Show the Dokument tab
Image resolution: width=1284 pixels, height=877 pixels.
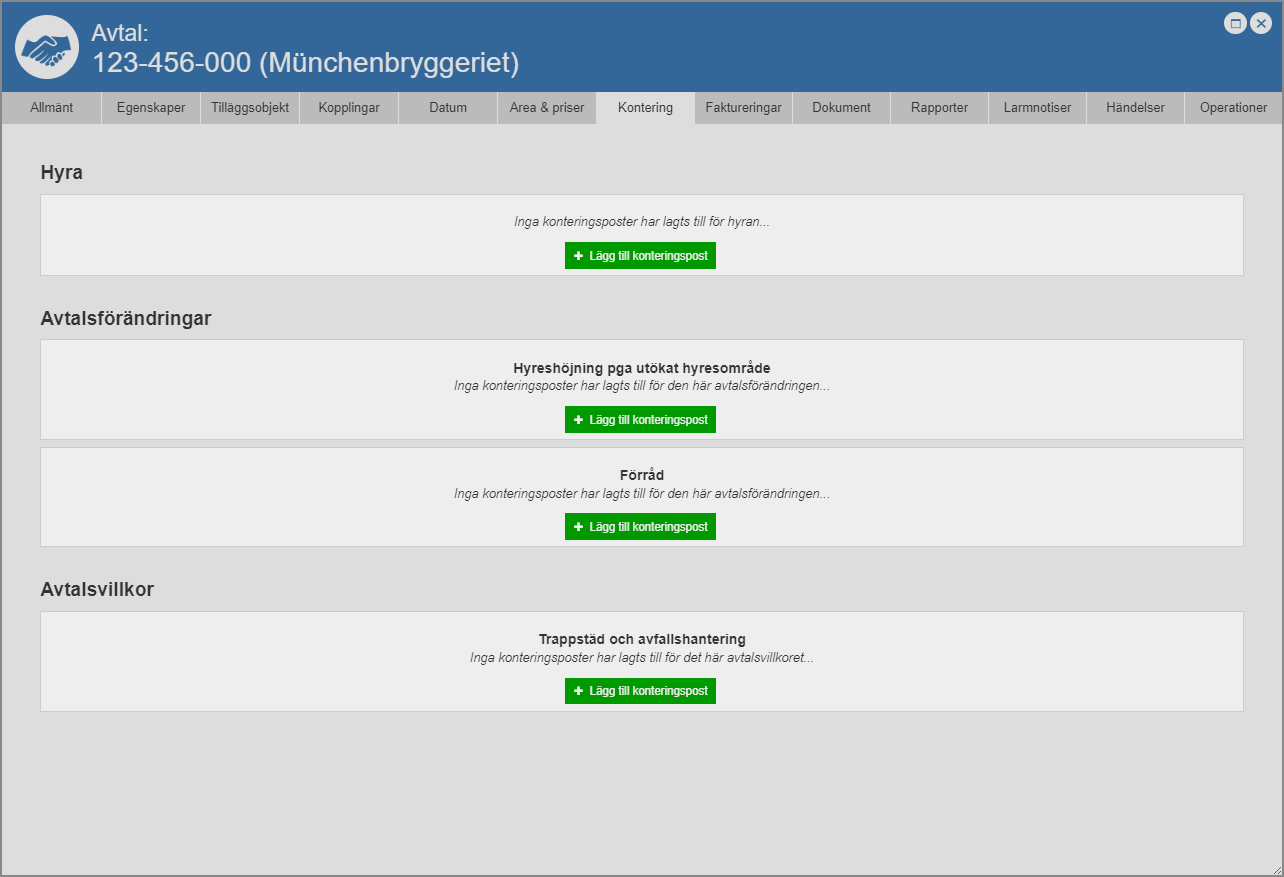tap(841, 108)
